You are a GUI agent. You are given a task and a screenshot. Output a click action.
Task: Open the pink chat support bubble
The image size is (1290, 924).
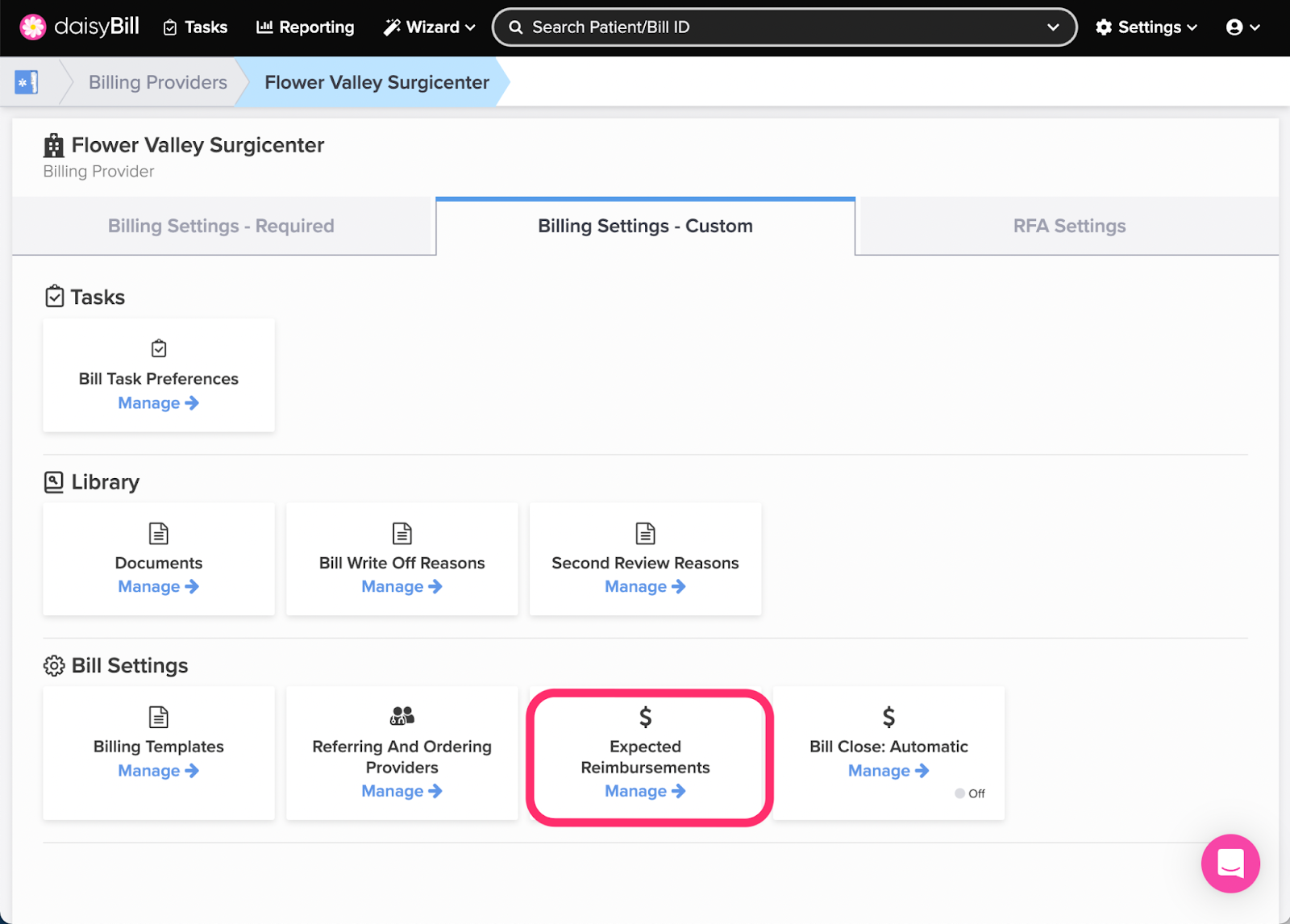pos(1230,864)
